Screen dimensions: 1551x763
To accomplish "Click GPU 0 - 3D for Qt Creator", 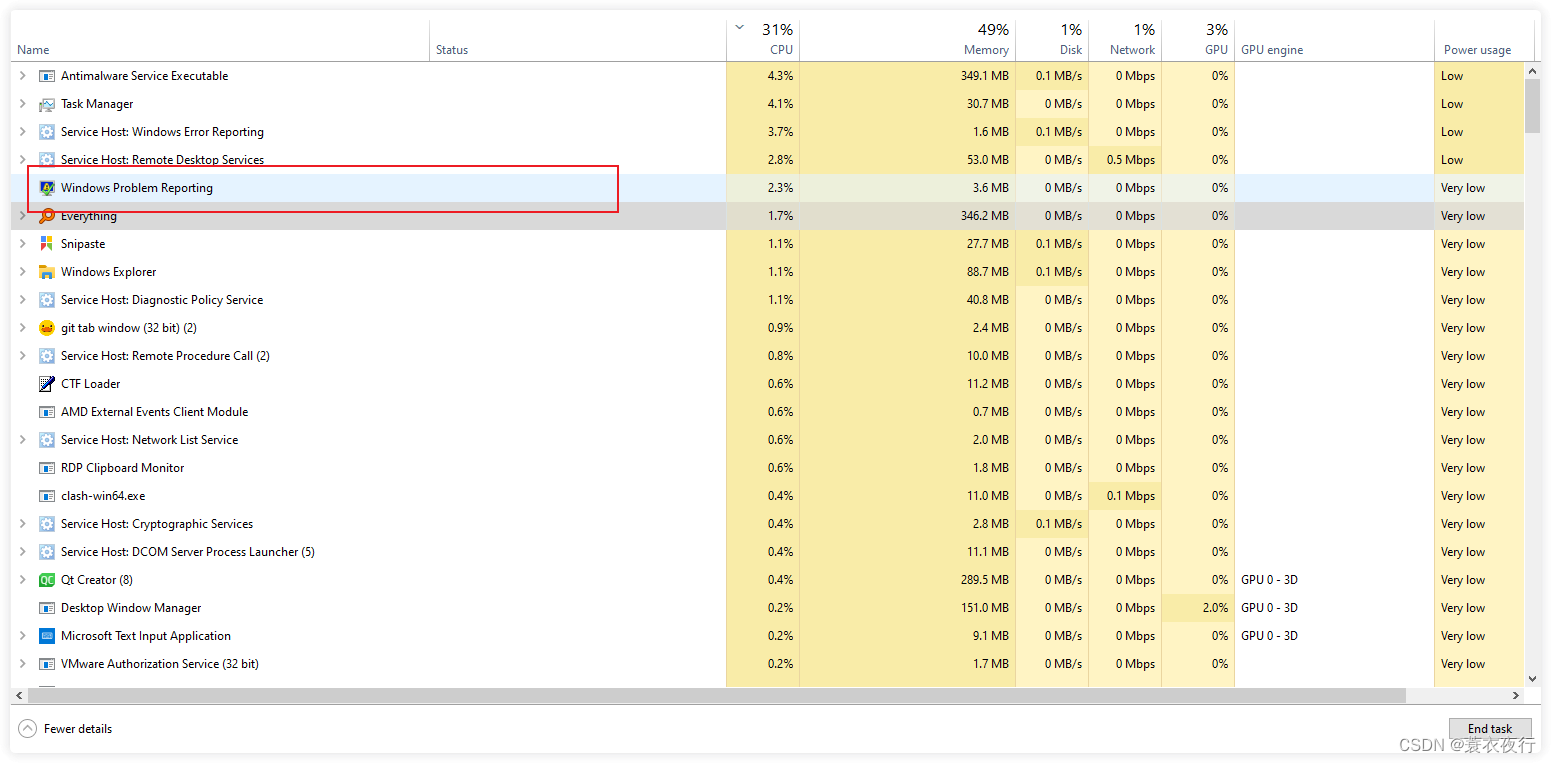I will coord(1269,580).
